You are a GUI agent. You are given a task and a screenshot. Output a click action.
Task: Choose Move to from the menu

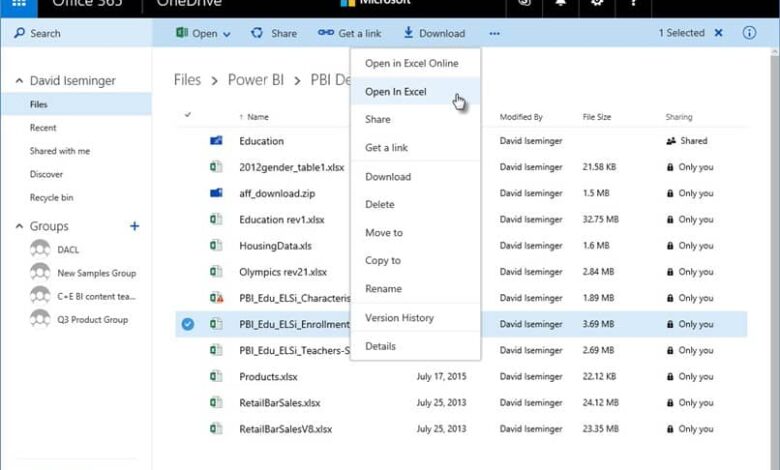415,232
